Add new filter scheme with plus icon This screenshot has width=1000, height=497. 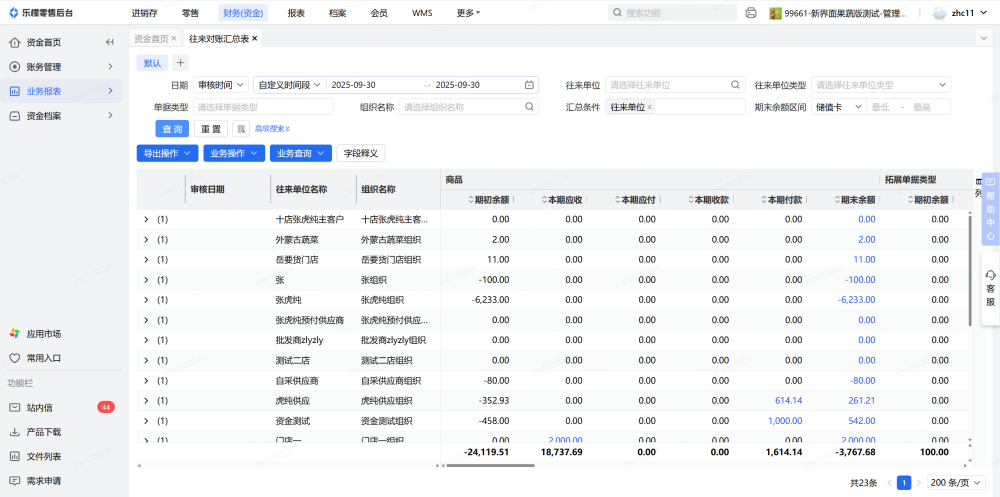181,63
